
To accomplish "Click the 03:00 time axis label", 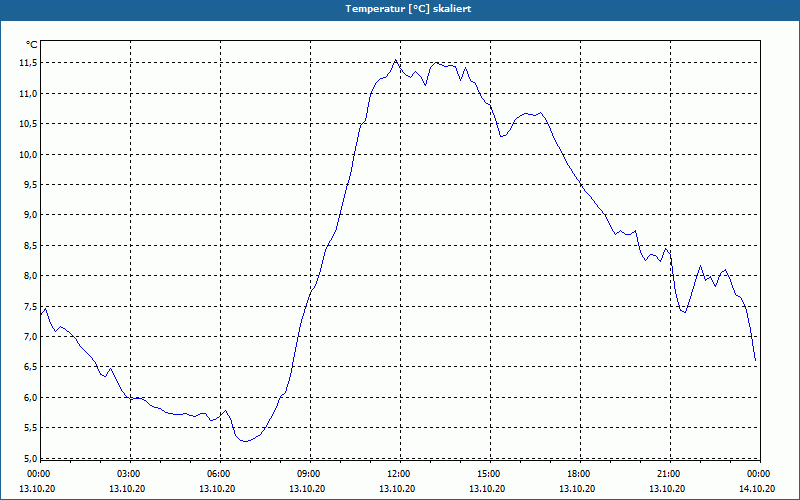I will pos(128,474).
